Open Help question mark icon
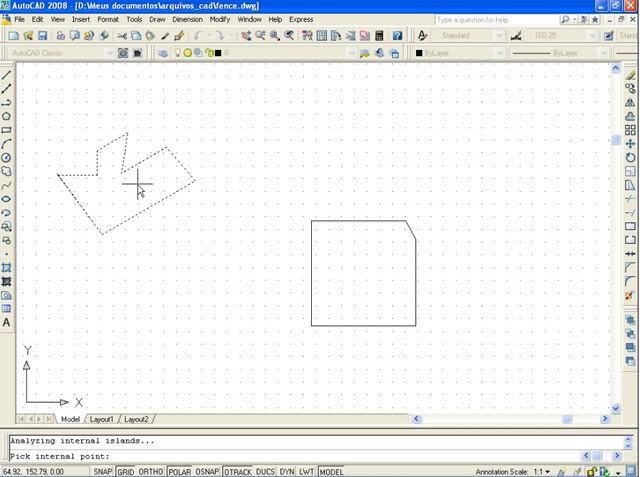This screenshot has height=477, width=640. pos(397,36)
